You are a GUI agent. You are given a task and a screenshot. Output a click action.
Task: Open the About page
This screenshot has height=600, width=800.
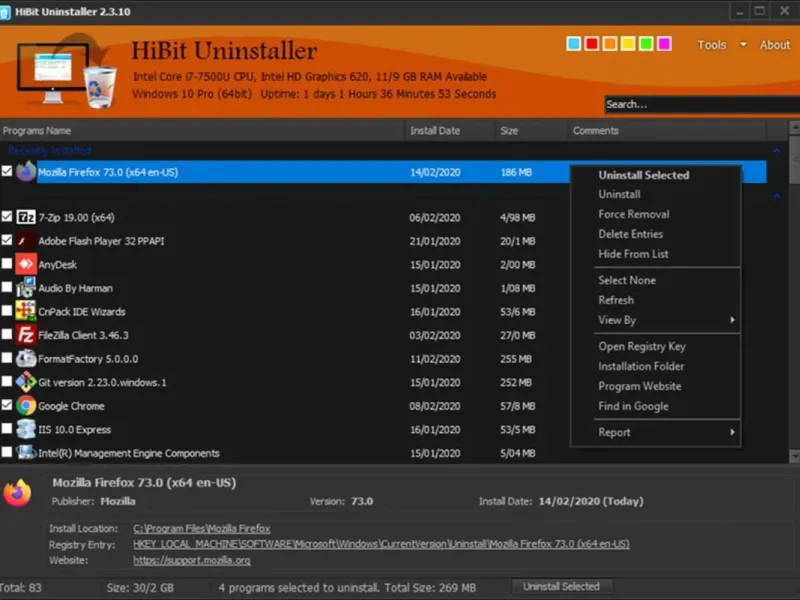coord(775,45)
